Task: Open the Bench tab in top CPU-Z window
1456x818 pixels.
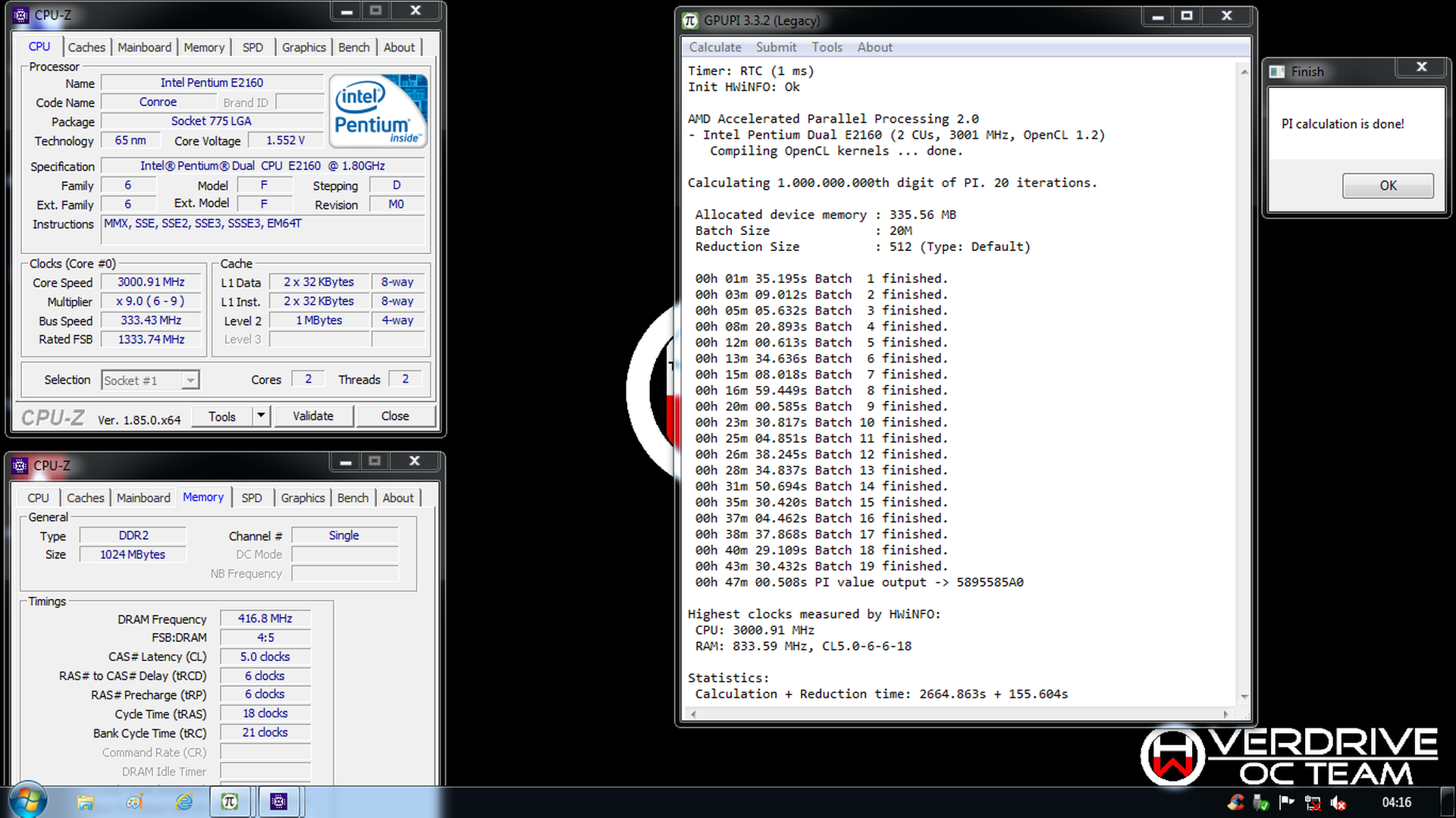Action: point(354,47)
